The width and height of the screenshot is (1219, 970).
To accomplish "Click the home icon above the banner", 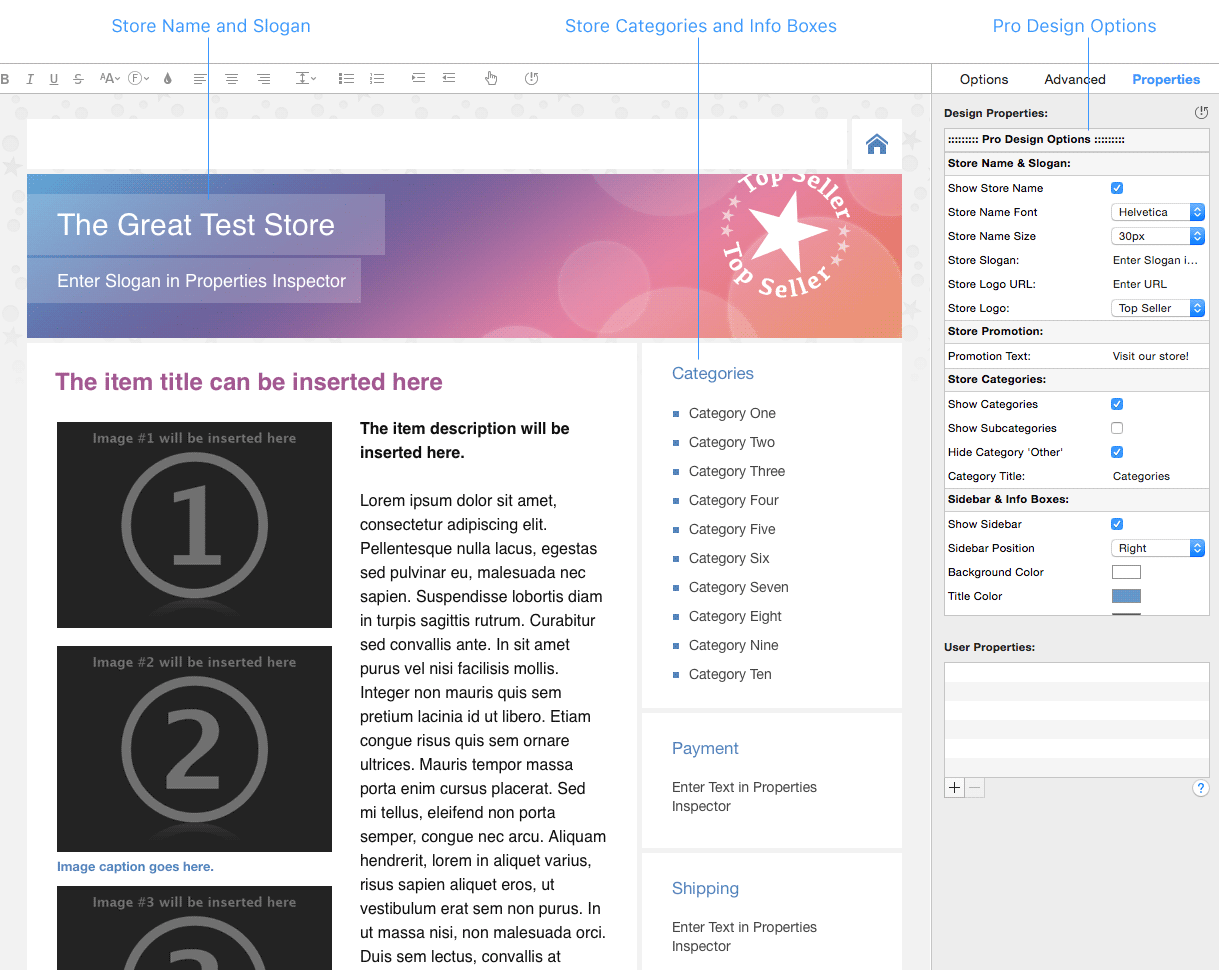I will pos(877,144).
